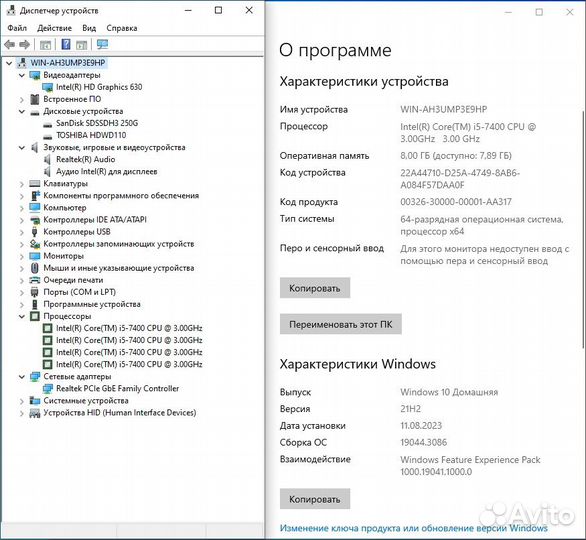
Task: Collapse the Дисковые устройства category
Action: (22, 111)
